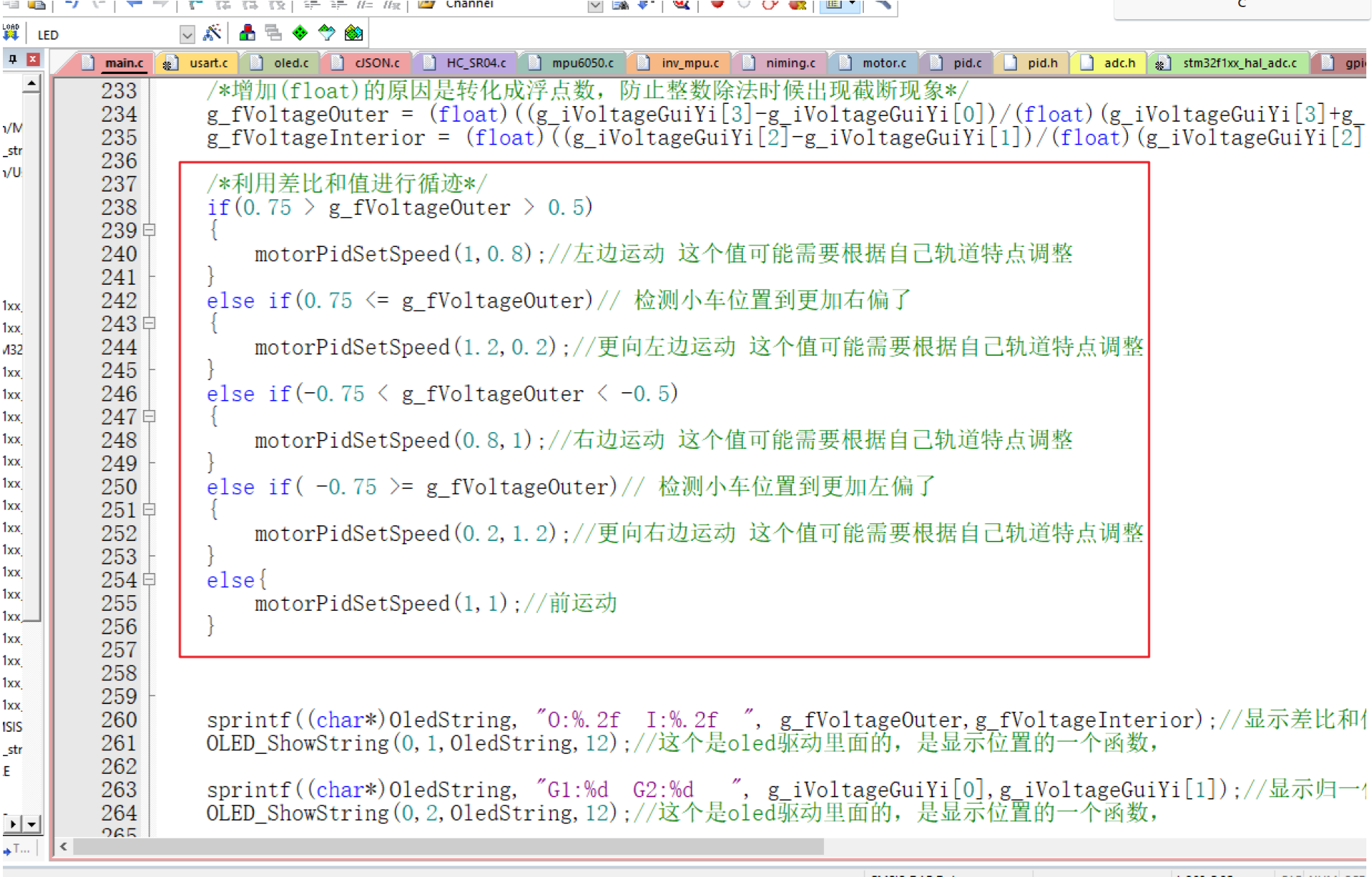1372x877 pixels.
Task: Open the motor.c file tab
Action: click(884, 63)
